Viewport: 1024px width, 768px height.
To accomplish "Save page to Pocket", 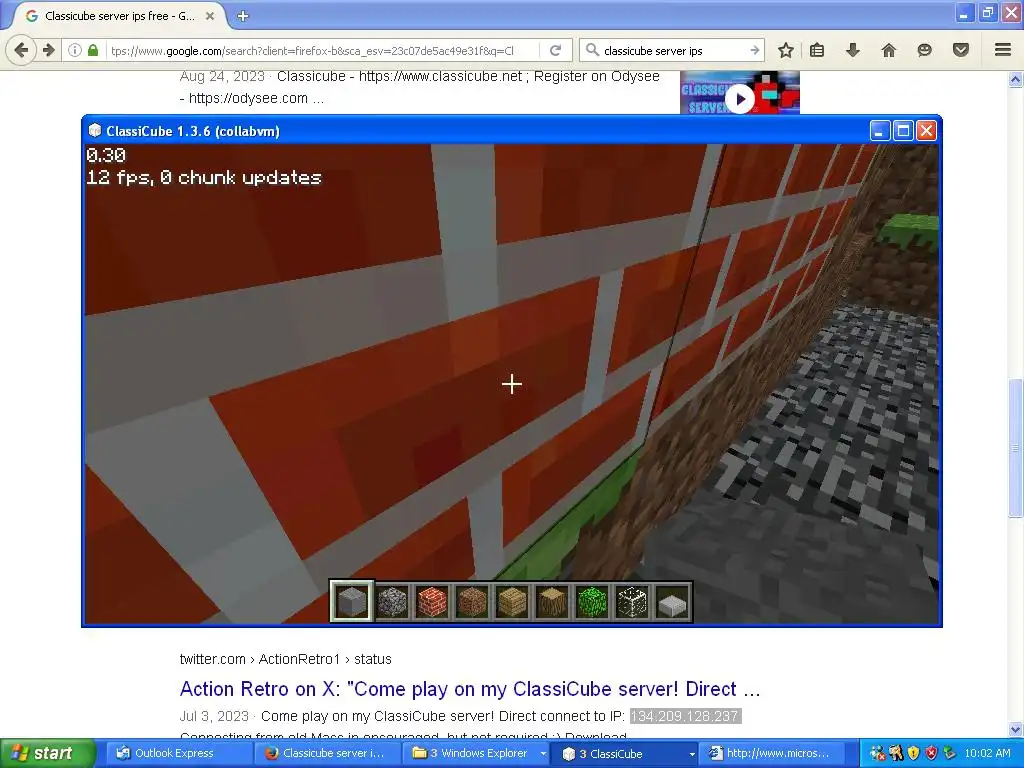I will click(x=961, y=50).
